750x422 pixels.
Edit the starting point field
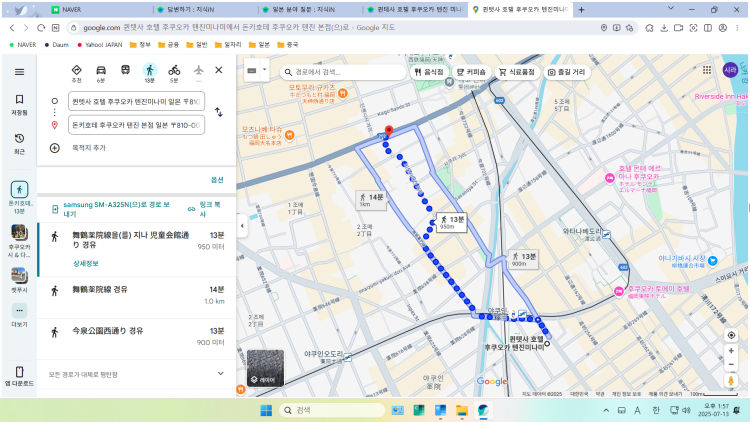click(x=136, y=101)
